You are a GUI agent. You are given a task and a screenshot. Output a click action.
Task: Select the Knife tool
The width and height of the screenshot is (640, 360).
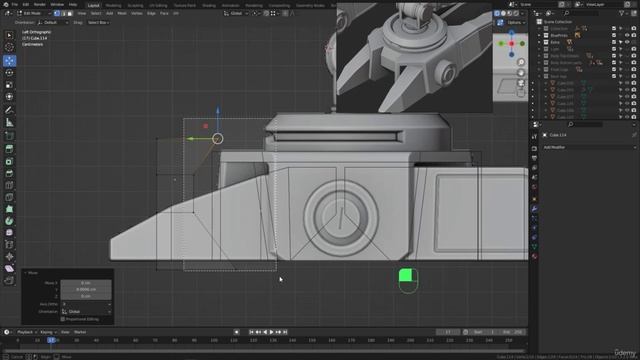point(9,197)
